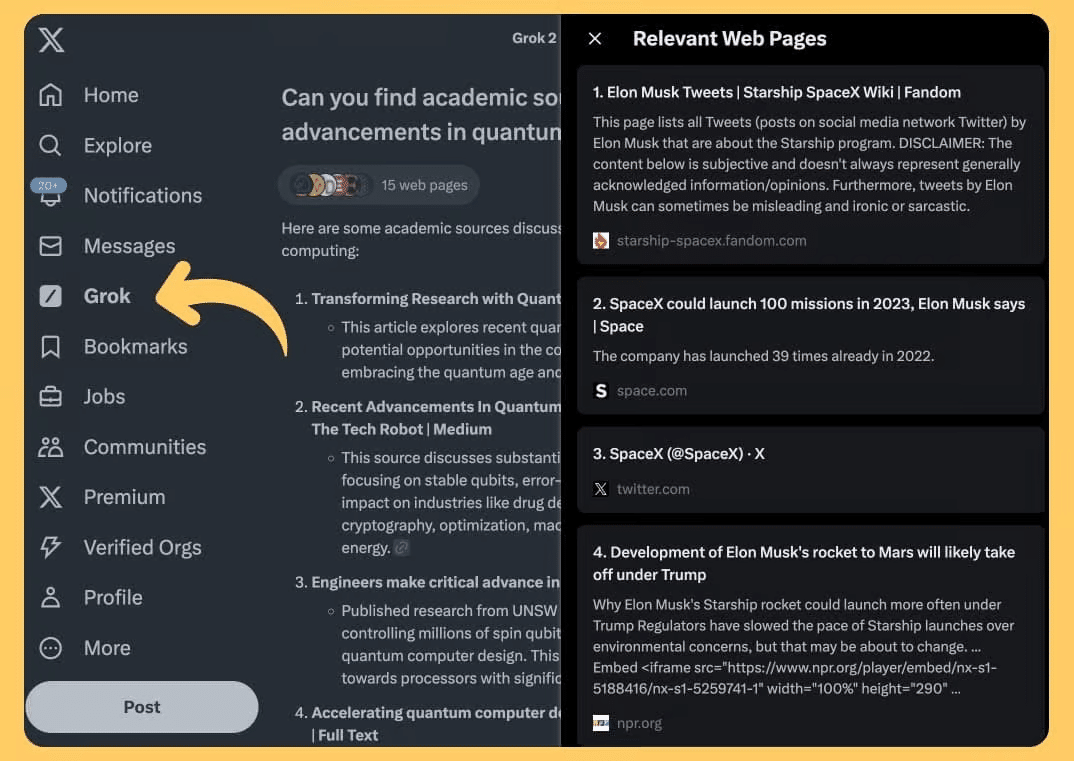Image resolution: width=1074 pixels, height=761 pixels.
Task: Click 'This source discusses substanti' bullet
Action: [451, 503]
